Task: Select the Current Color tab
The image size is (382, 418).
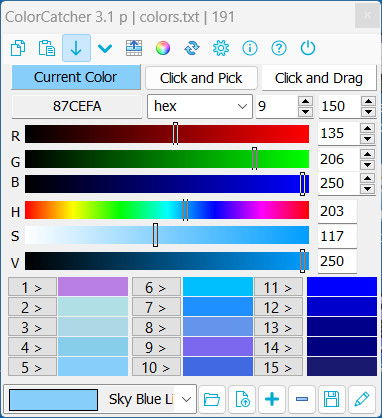Action: [76, 77]
